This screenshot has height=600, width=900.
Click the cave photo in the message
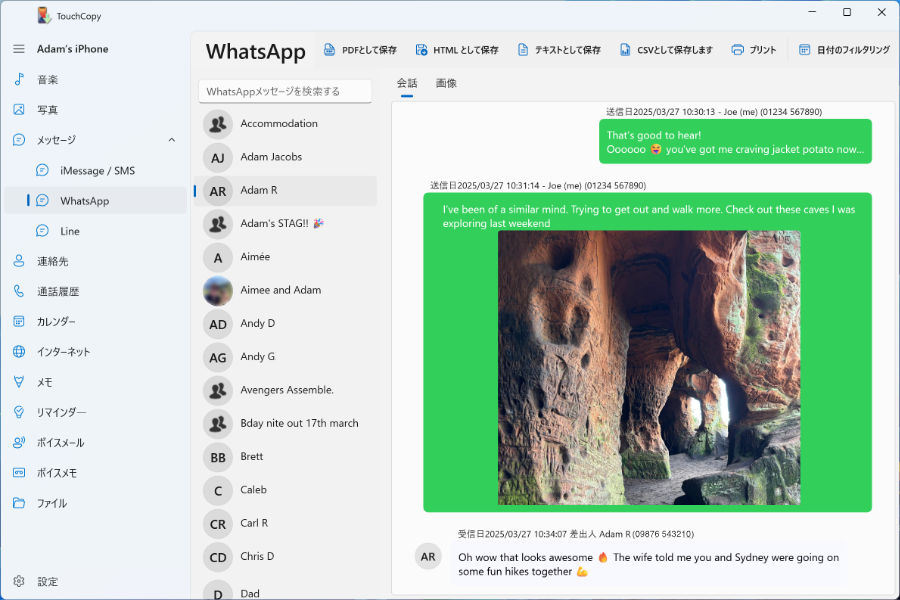pyautogui.click(x=649, y=367)
